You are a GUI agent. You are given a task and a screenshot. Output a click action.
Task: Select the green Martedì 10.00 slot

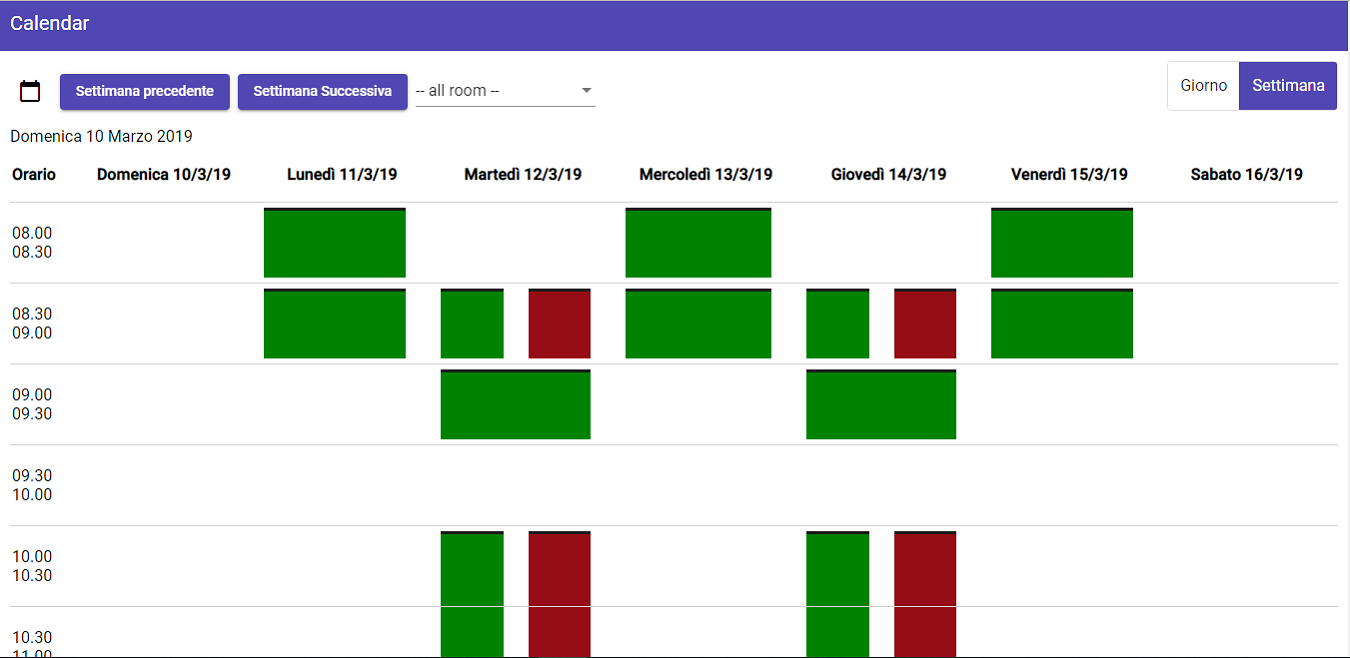(x=472, y=570)
